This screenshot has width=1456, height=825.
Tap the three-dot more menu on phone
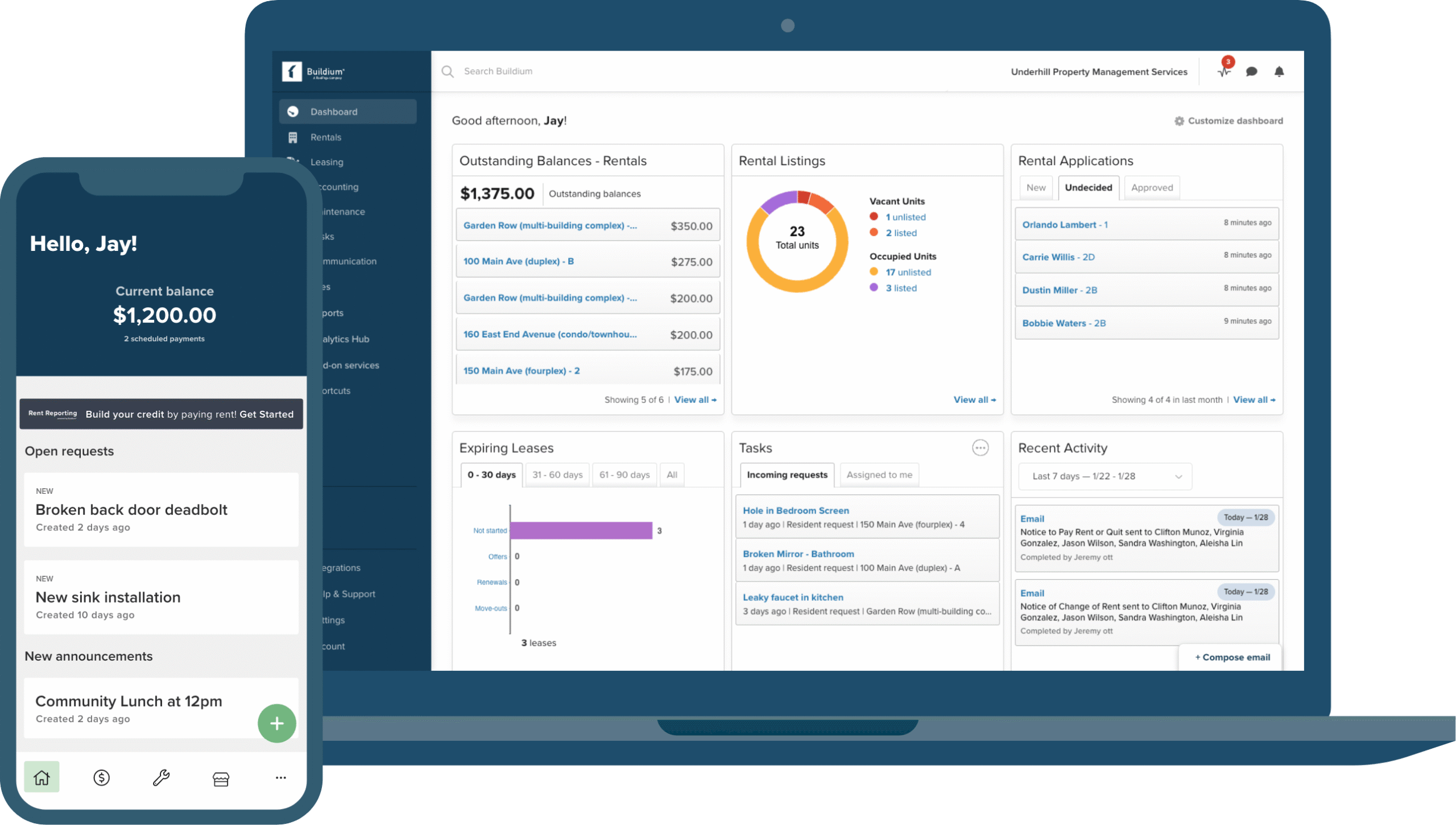click(280, 778)
